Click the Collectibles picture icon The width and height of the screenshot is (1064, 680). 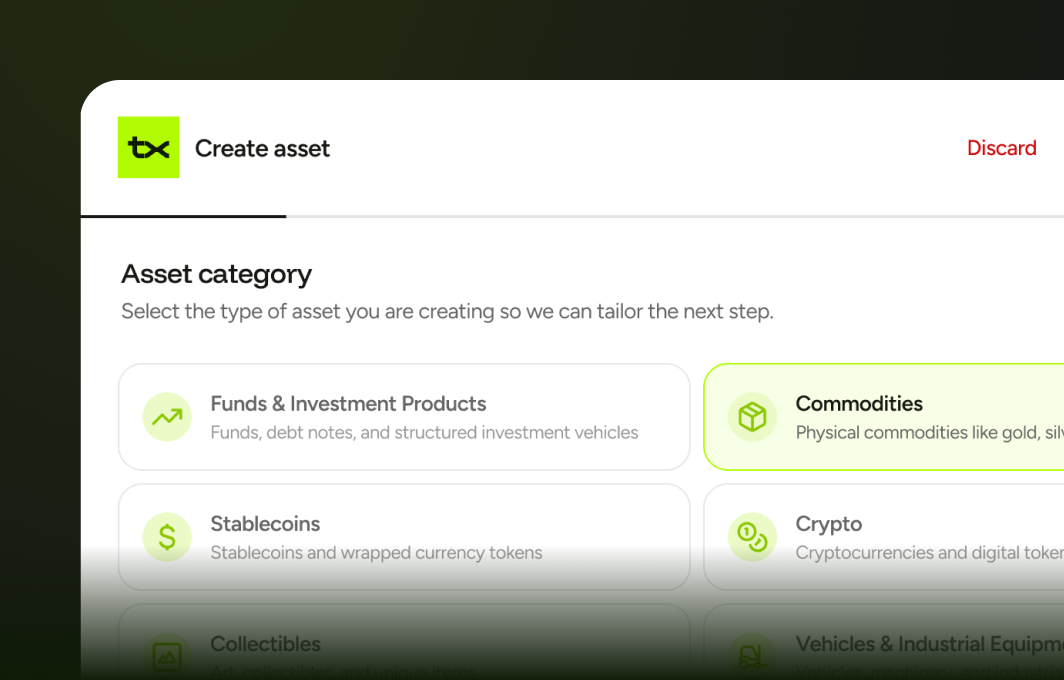point(167,656)
